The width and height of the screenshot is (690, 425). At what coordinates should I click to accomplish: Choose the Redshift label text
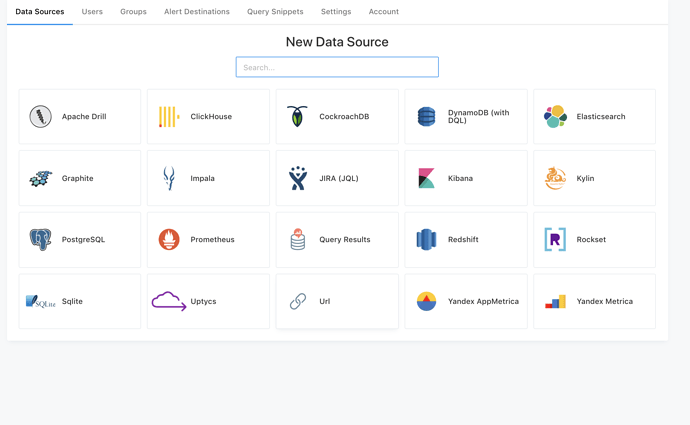coord(463,240)
